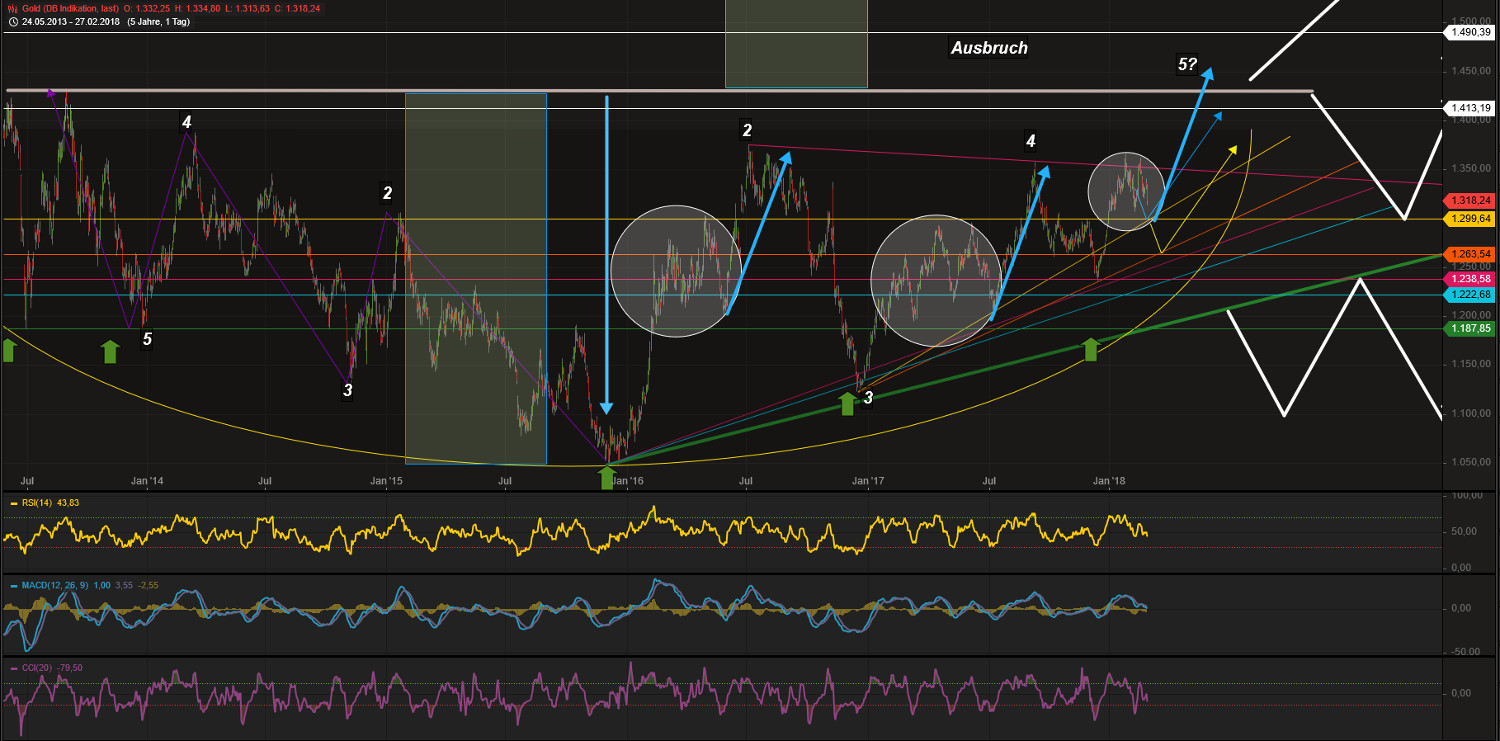The image size is (1500, 741).
Task: Click the candlestick symbol icon before Gold legend
Action: 12,8
